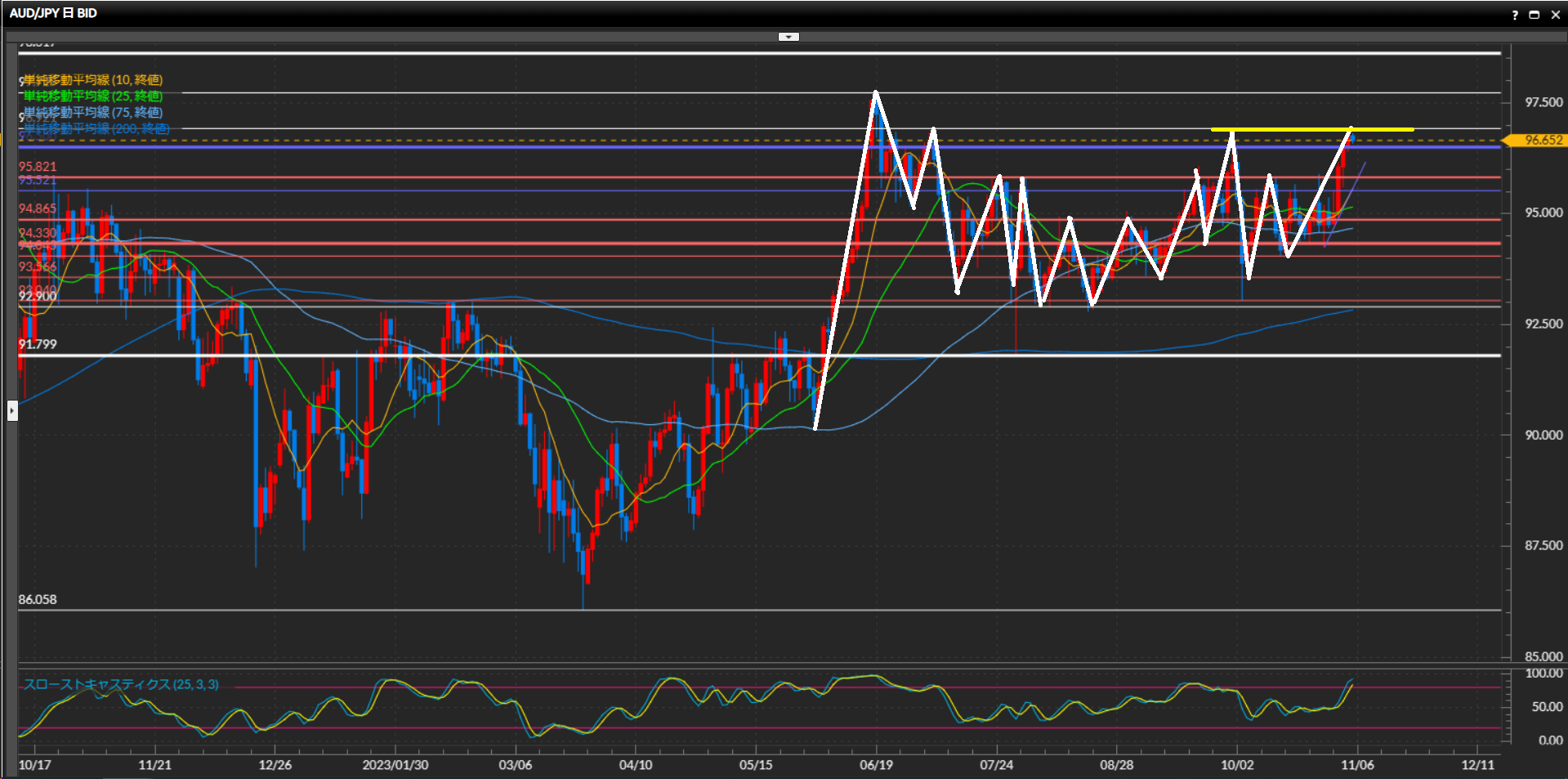Click the 97.500 price axis label
The width and height of the screenshot is (1568, 779).
click(x=1543, y=102)
